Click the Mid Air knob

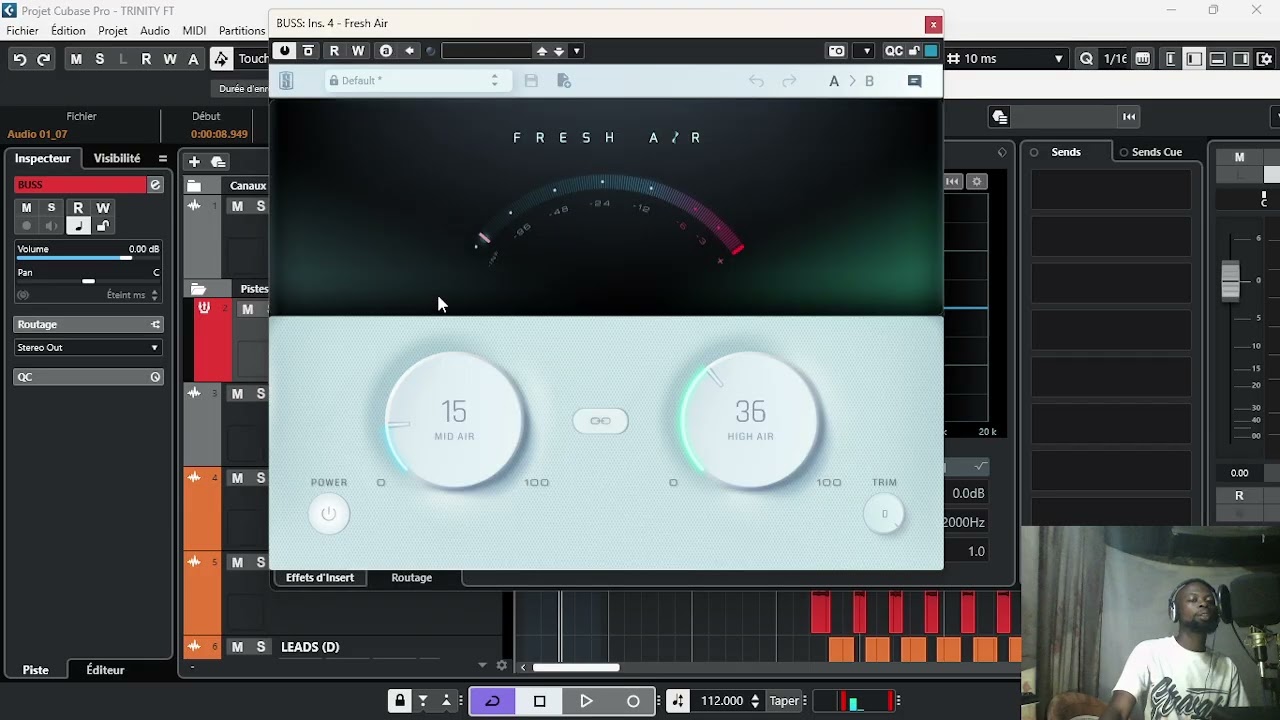454,420
